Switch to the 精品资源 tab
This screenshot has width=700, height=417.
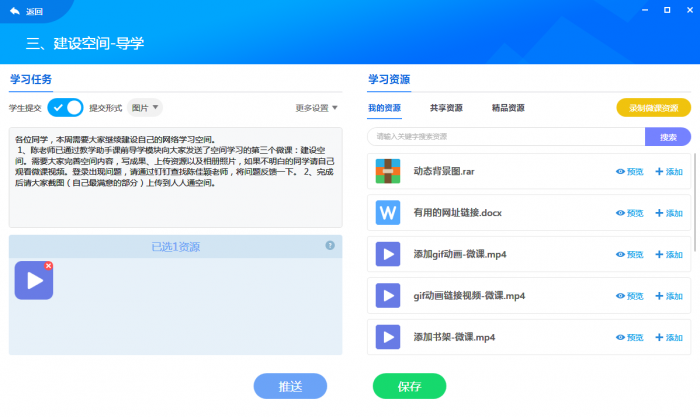508,107
